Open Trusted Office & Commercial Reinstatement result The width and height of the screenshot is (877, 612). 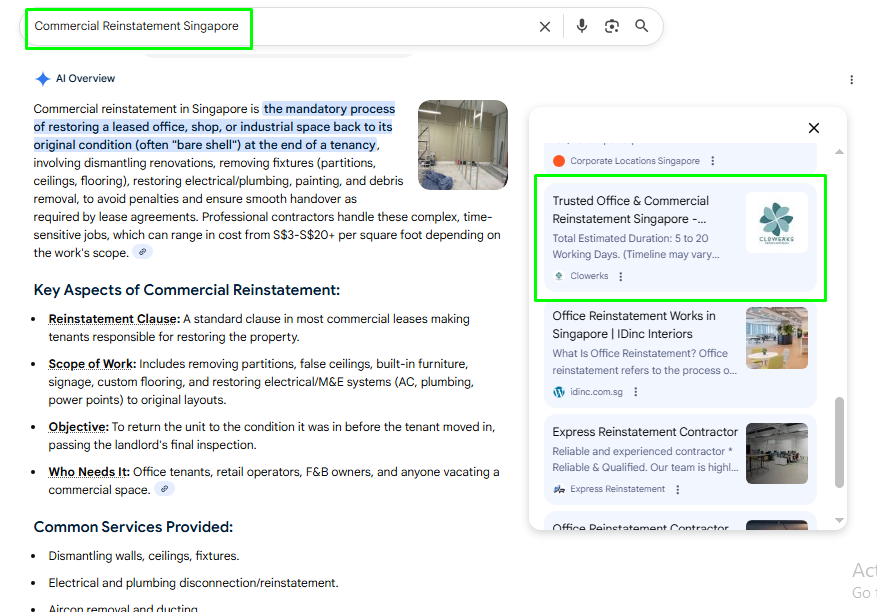tap(630, 209)
